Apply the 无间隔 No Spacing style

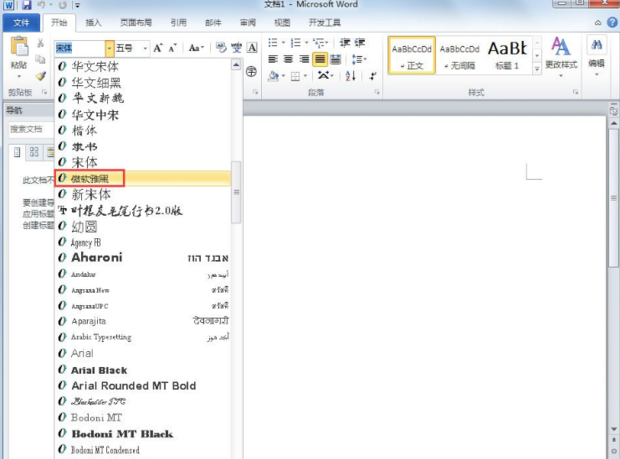point(459,55)
